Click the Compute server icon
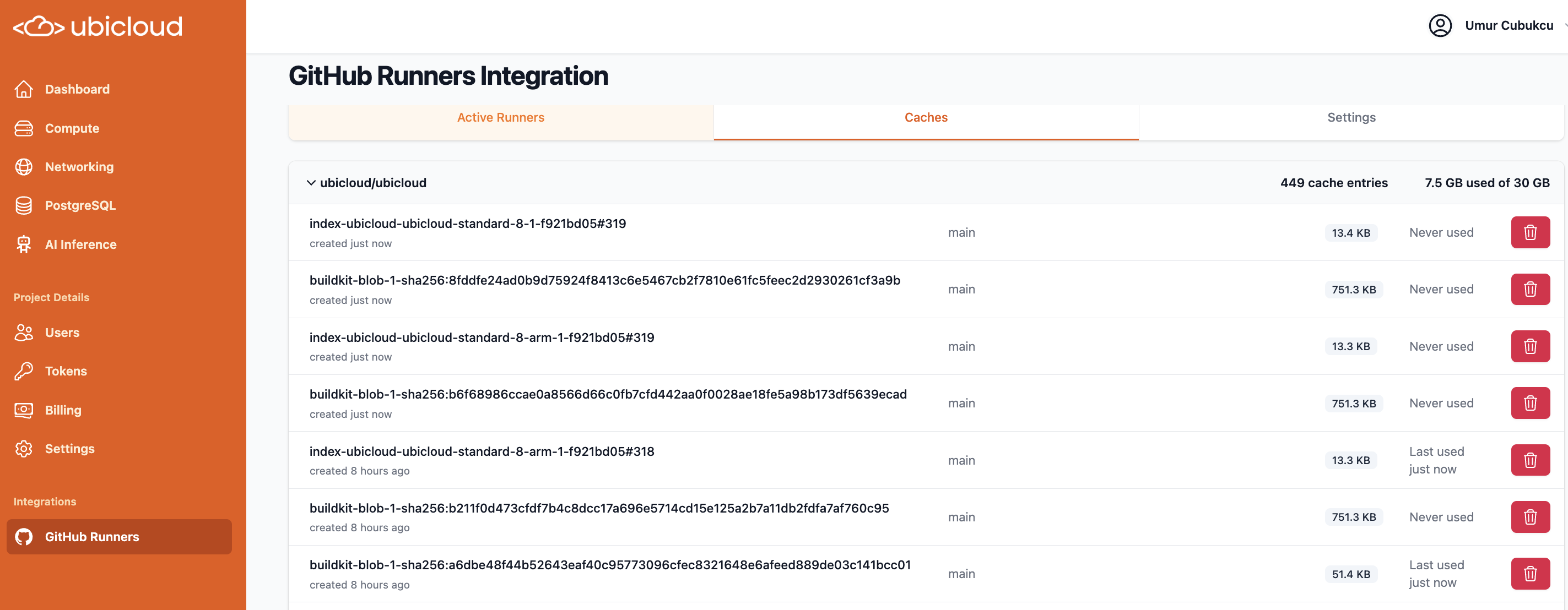 (24, 128)
